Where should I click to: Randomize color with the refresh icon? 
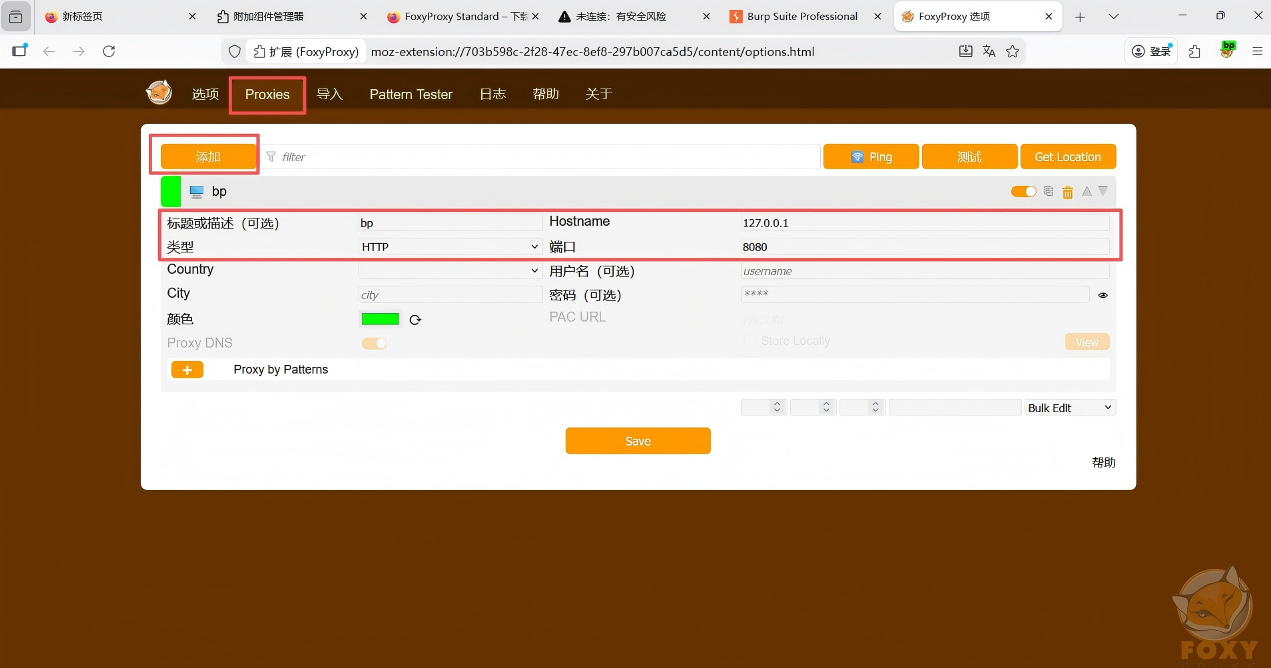click(x=415, y=320)
